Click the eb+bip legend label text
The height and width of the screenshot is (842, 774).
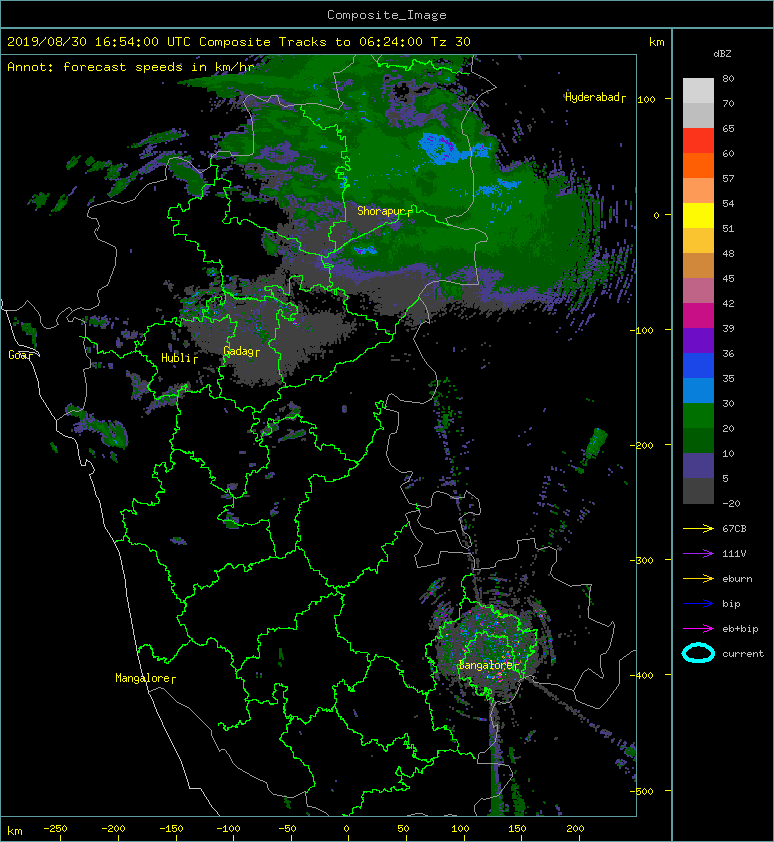[x=740, y=629]
